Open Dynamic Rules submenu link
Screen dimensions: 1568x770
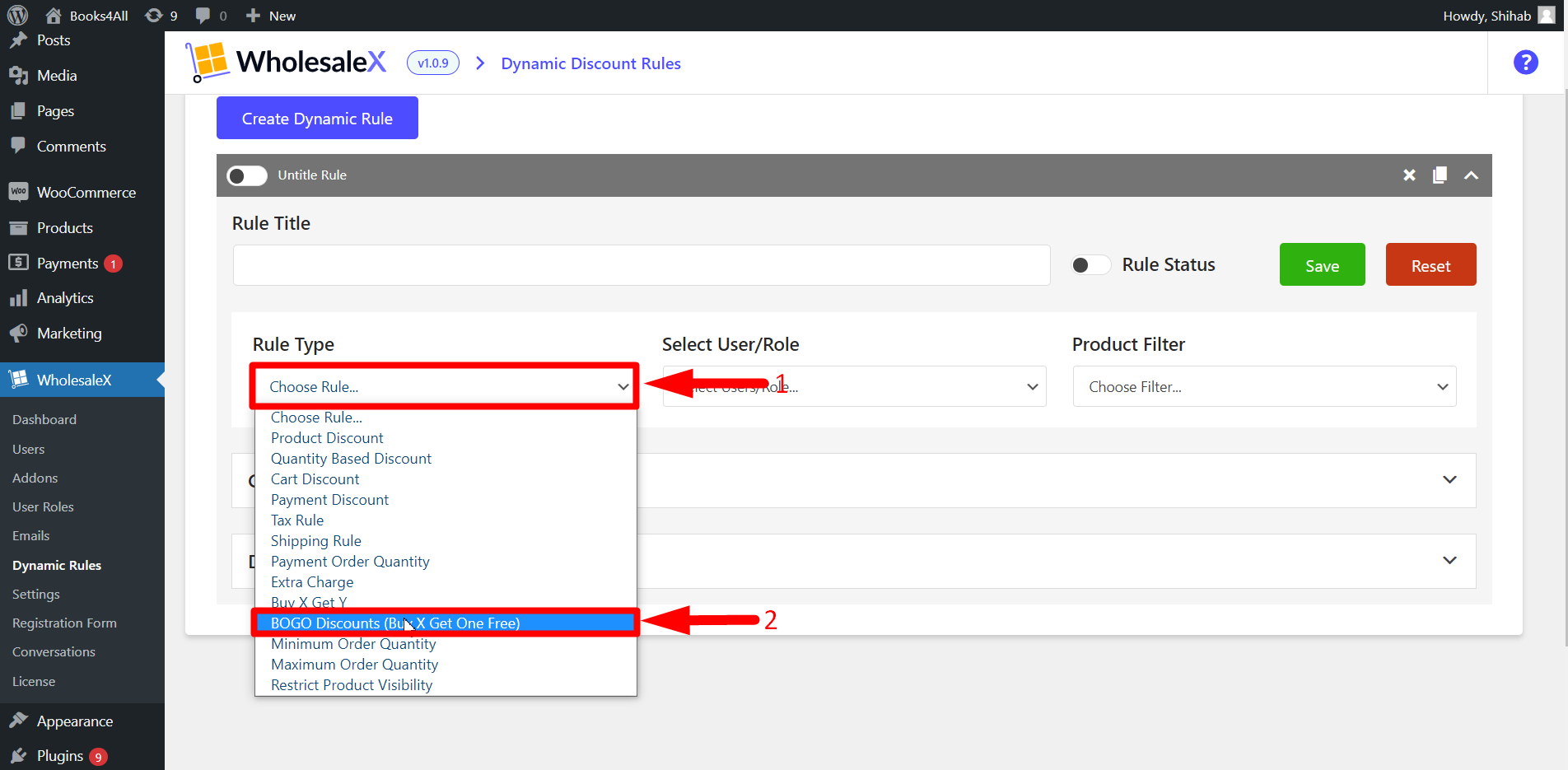pyautogui.click(x=57, y=566)
